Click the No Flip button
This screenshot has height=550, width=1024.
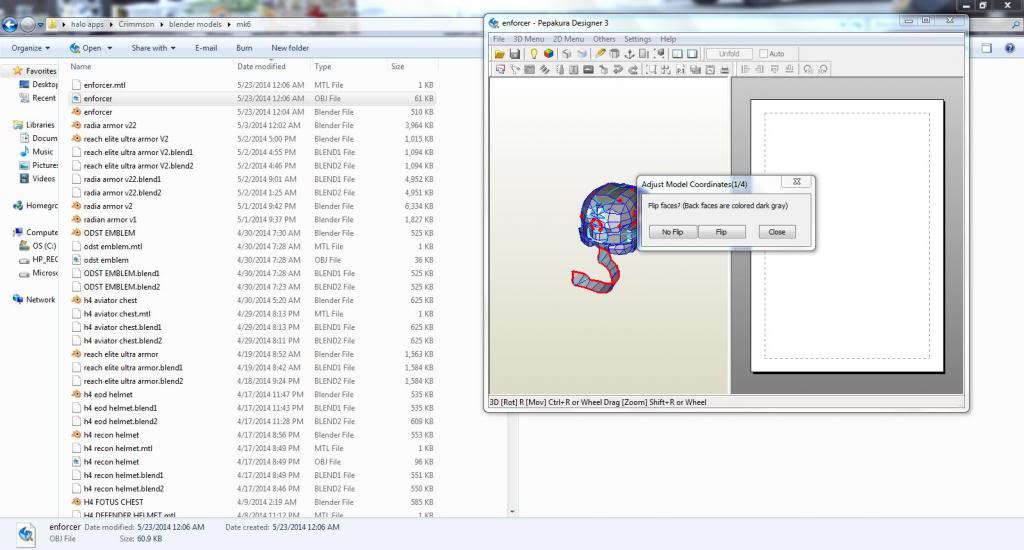[673, 232]
